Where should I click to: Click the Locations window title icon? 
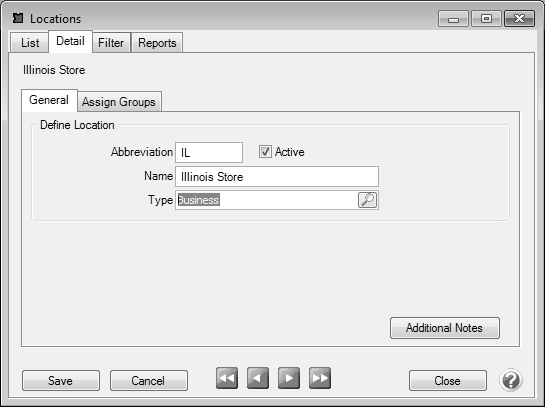[18, 18]
